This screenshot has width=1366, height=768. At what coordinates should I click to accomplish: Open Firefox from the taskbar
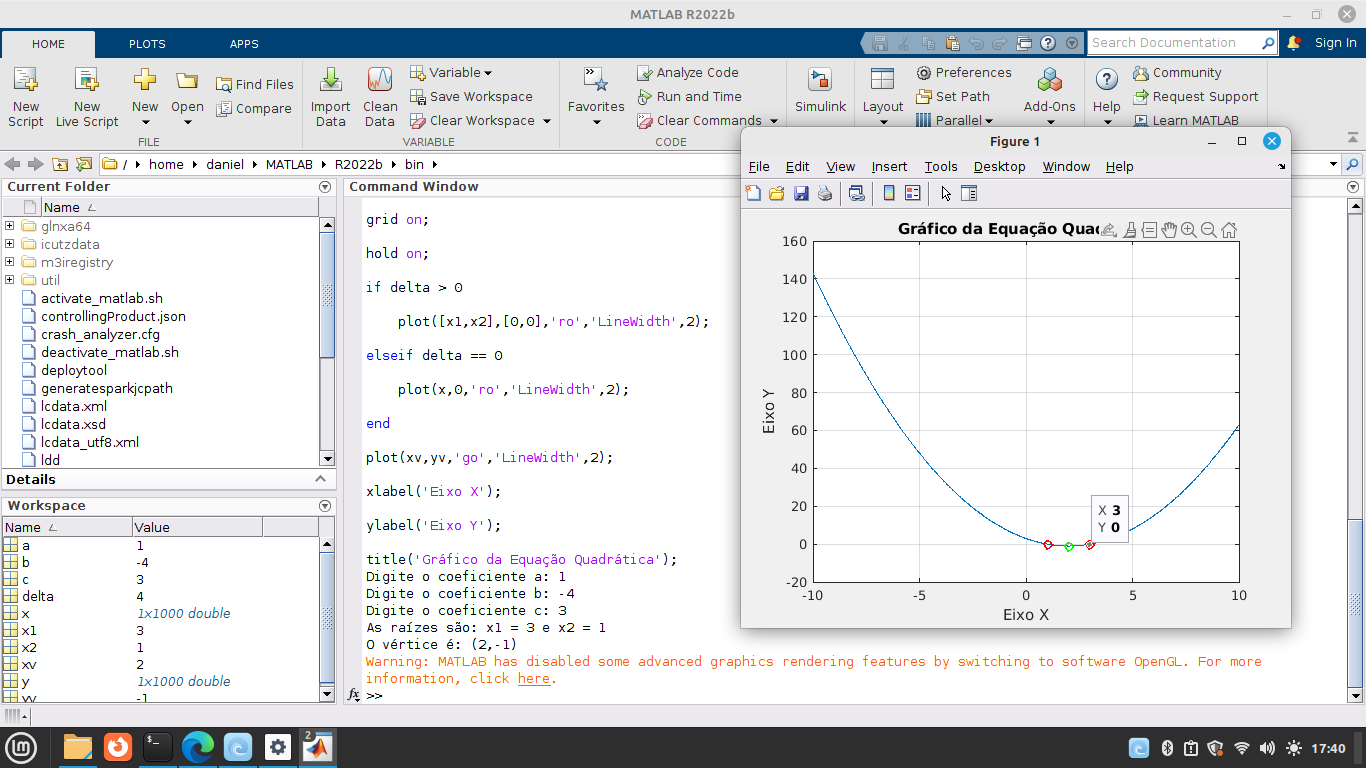click(x=118, y=746)
